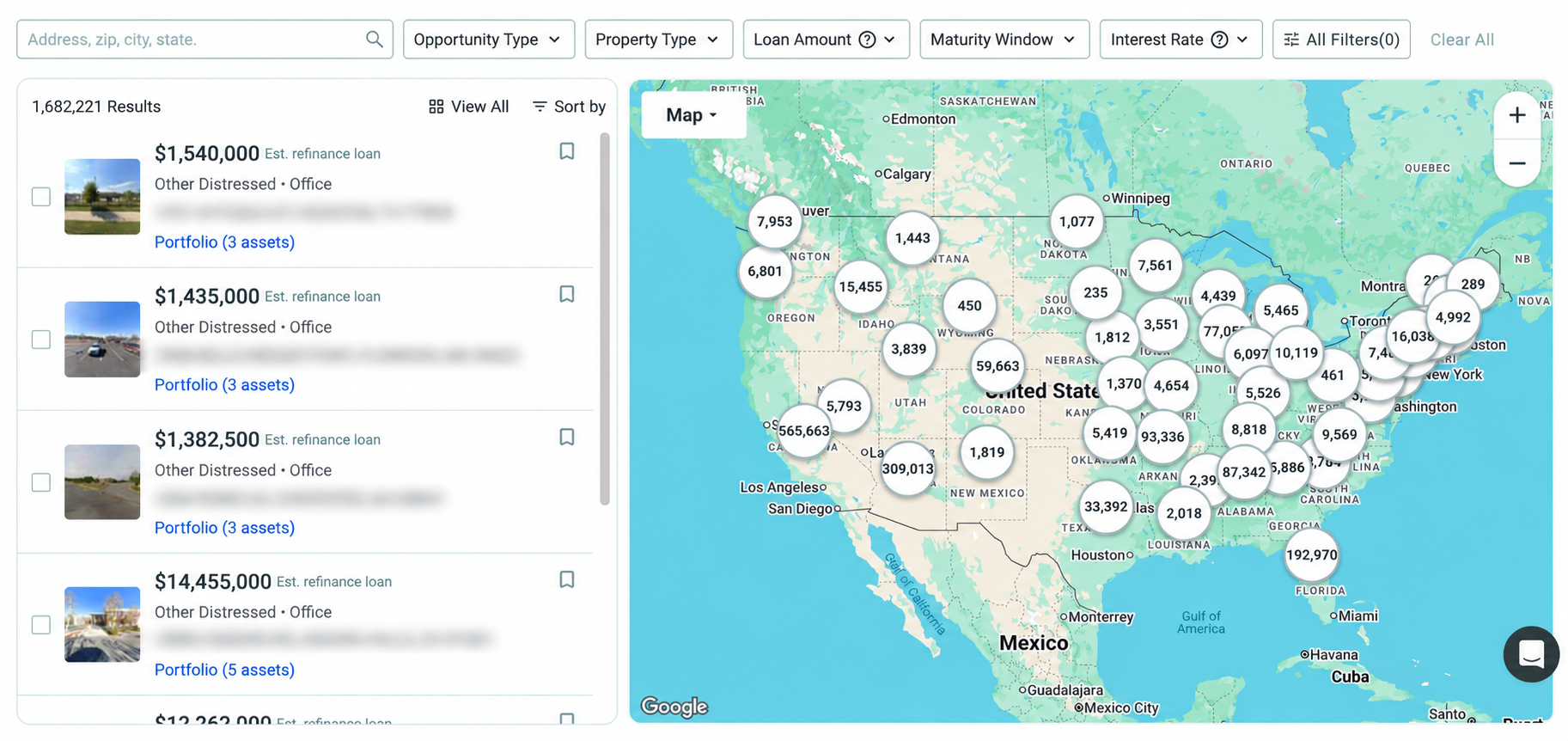Image resolution: width=1568 pixels, height=741 pixels.
Task: Bookmark the $14,455,000 listing
Action: 567,579
